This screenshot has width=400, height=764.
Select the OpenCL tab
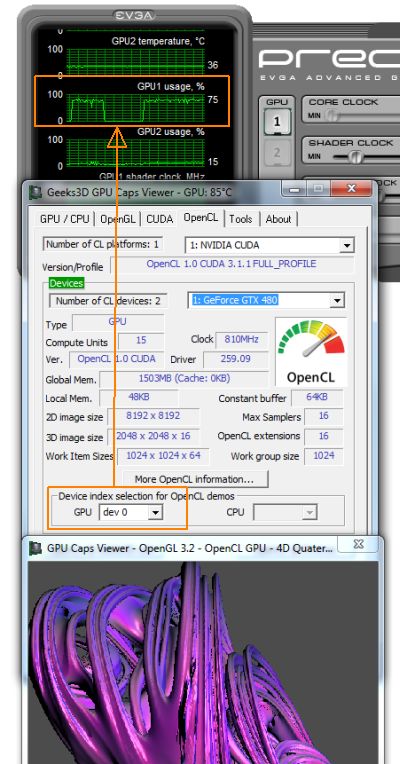(x=201, y=218)
